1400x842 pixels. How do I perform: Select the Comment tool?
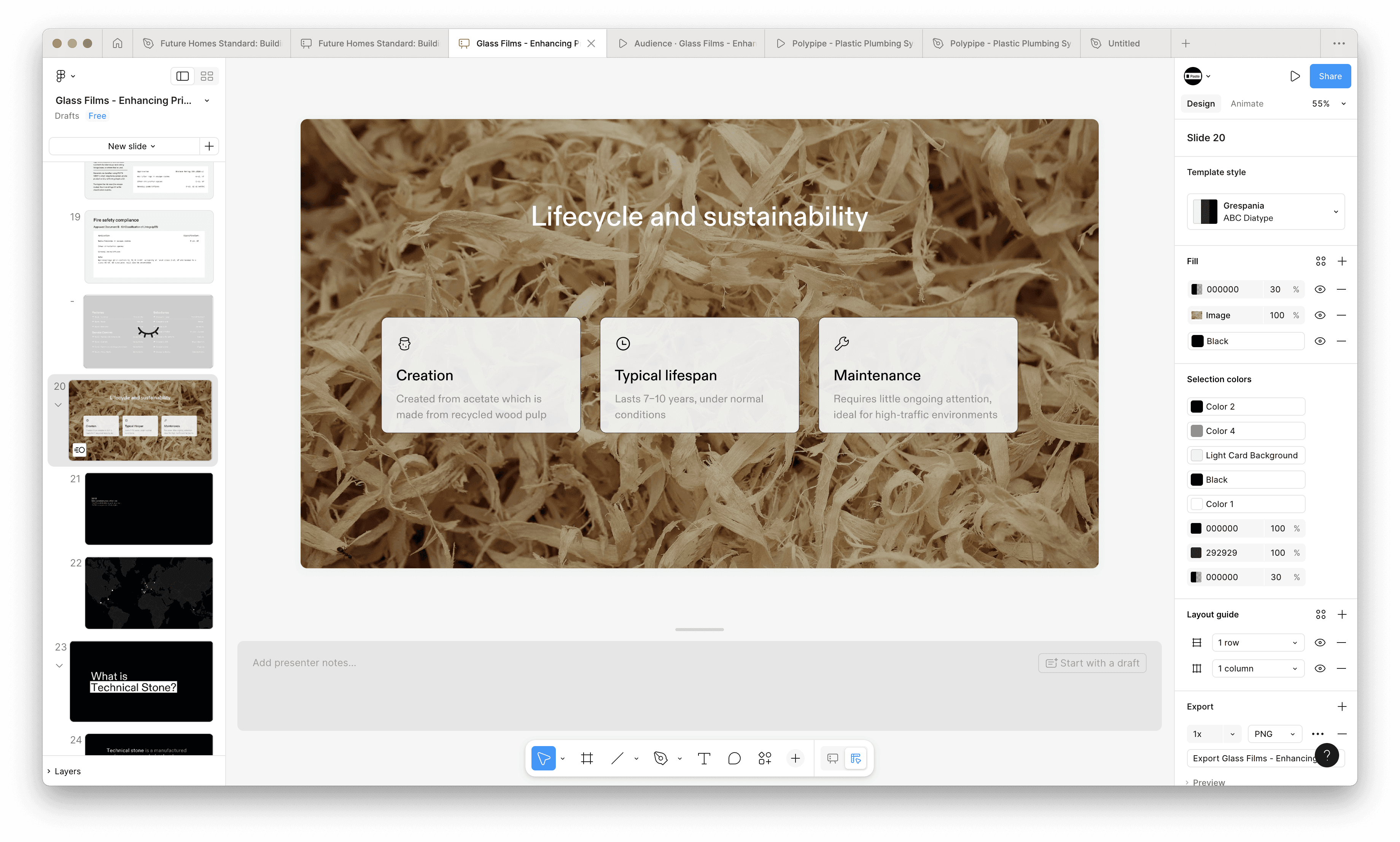(x=734, y=758)
